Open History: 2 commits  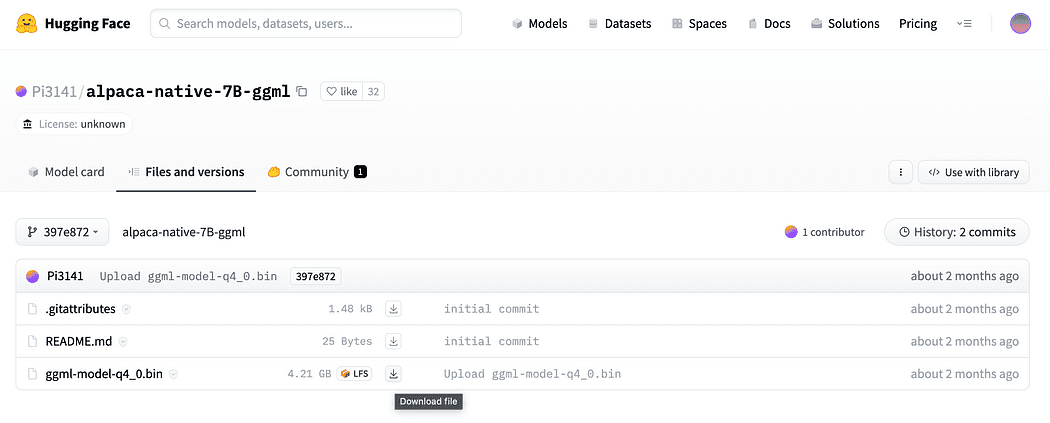coord(957,232)
